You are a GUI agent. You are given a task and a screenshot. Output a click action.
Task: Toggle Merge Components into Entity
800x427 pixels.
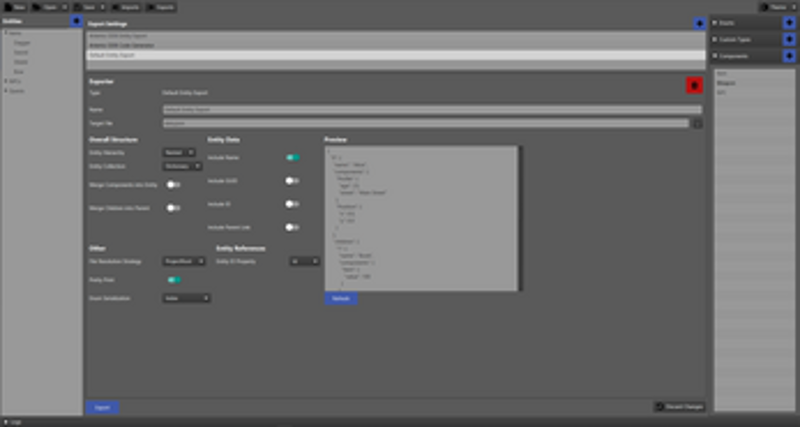point(173,185)
